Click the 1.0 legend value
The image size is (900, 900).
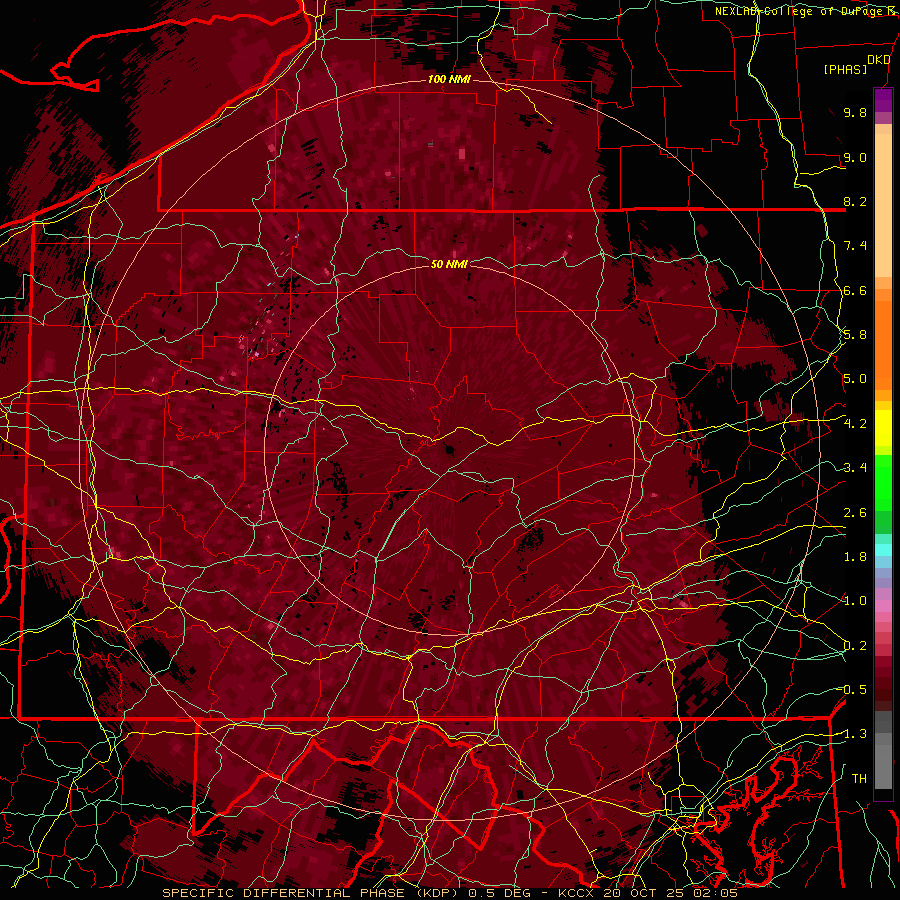855,601
